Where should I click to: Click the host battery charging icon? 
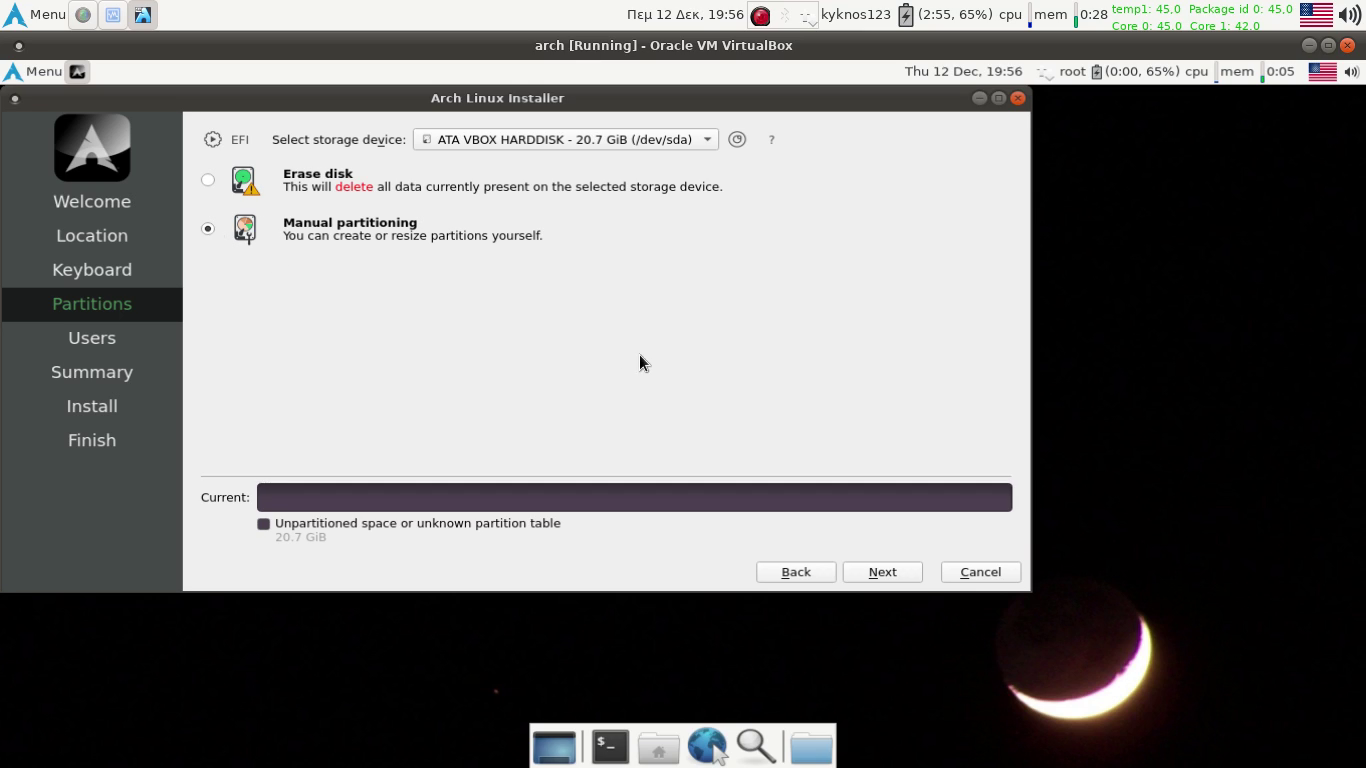[905, 15]
